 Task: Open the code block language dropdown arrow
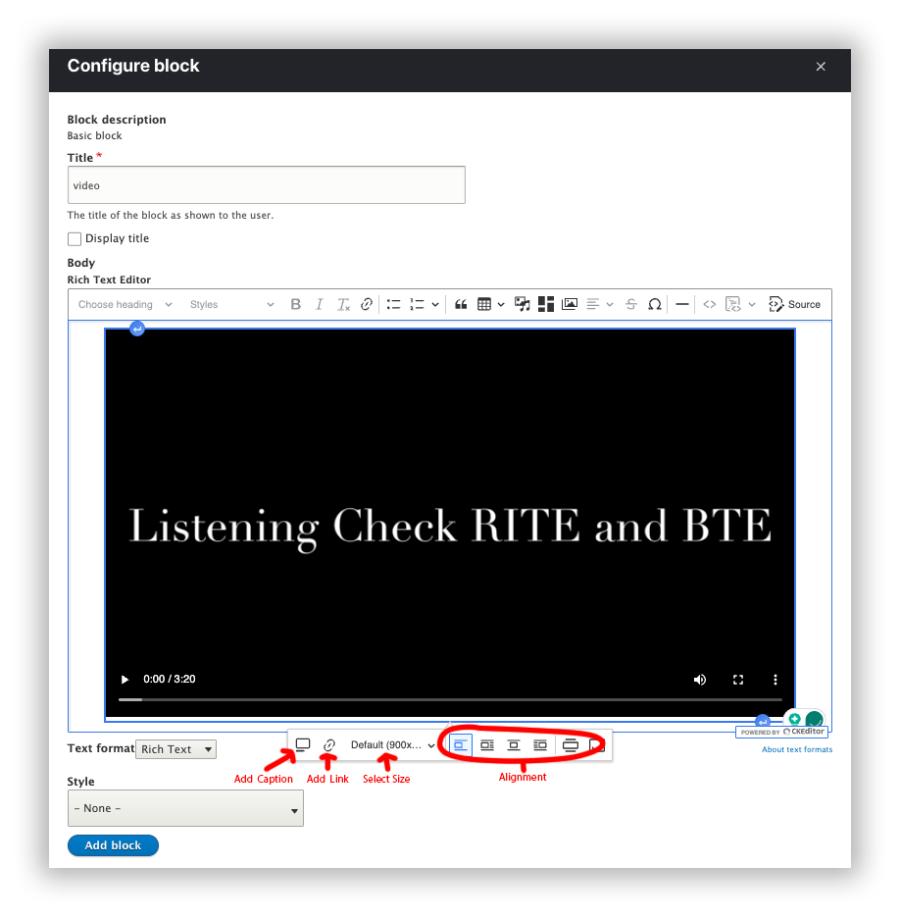tap(752, 305)
